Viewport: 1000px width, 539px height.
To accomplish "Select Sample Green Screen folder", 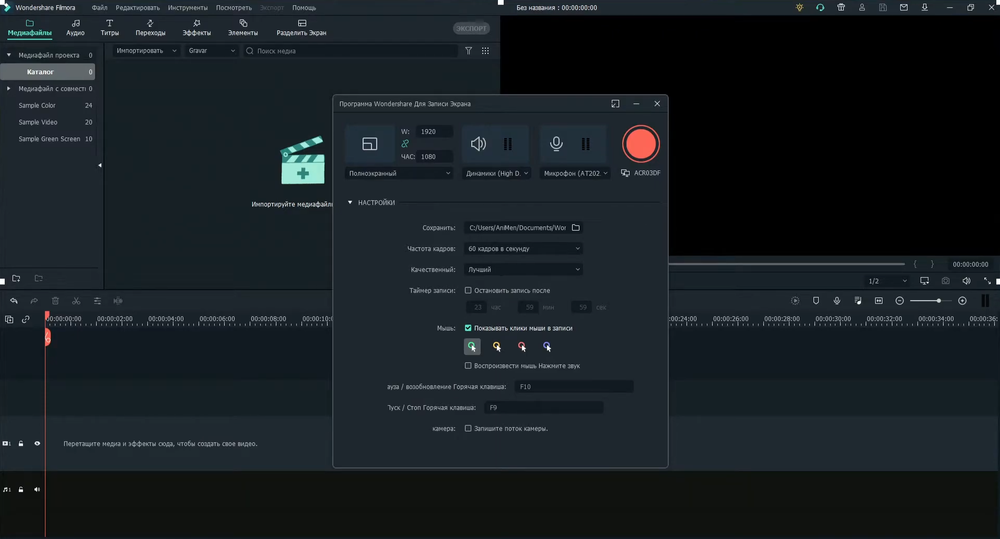I will click(x=49, y=139).
